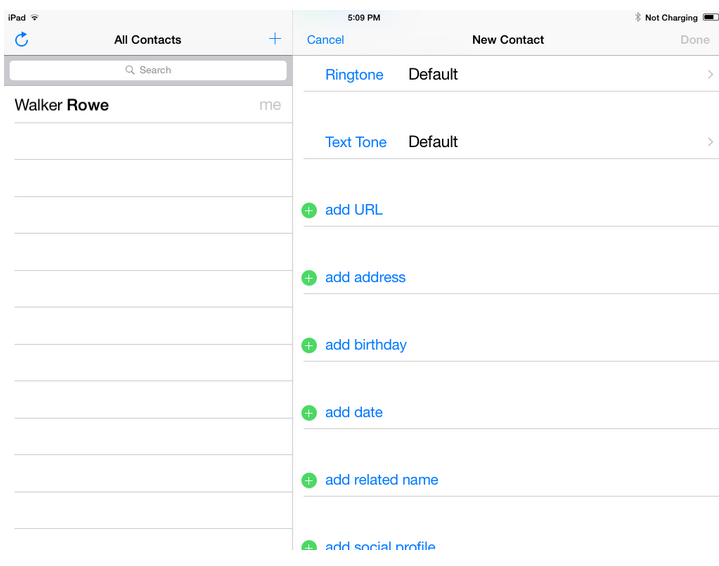Tap Done to save contact
Image resolution: width=719 pixels, height=566 pixels.
tap(695, 40)
